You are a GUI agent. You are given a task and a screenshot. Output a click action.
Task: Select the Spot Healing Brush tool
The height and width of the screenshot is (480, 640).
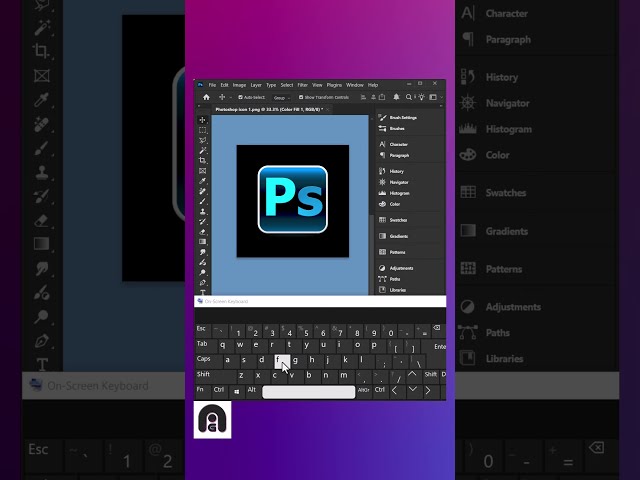click(202, 191)
